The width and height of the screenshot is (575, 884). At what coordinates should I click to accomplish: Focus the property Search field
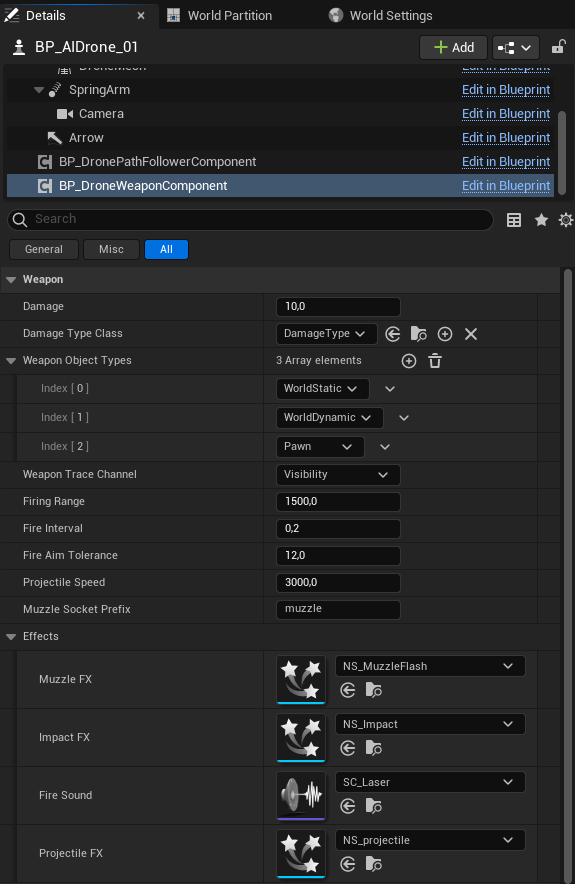250,219
